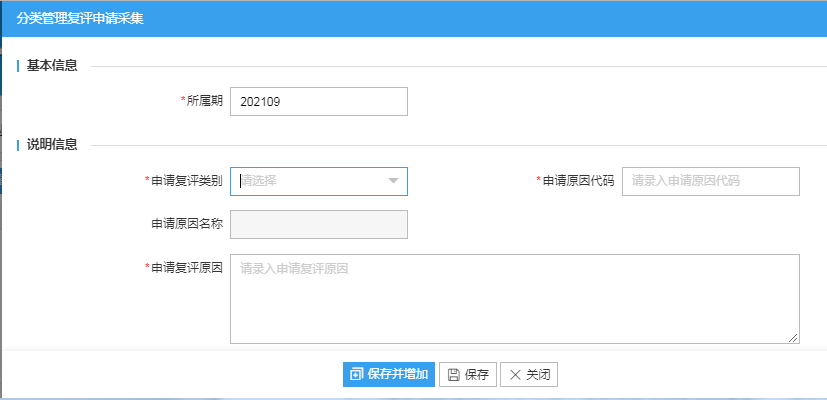The width and height of the screenshot is (827, 400).
Task: Click the 保存并增加 button
Action: tap(389, 375)
